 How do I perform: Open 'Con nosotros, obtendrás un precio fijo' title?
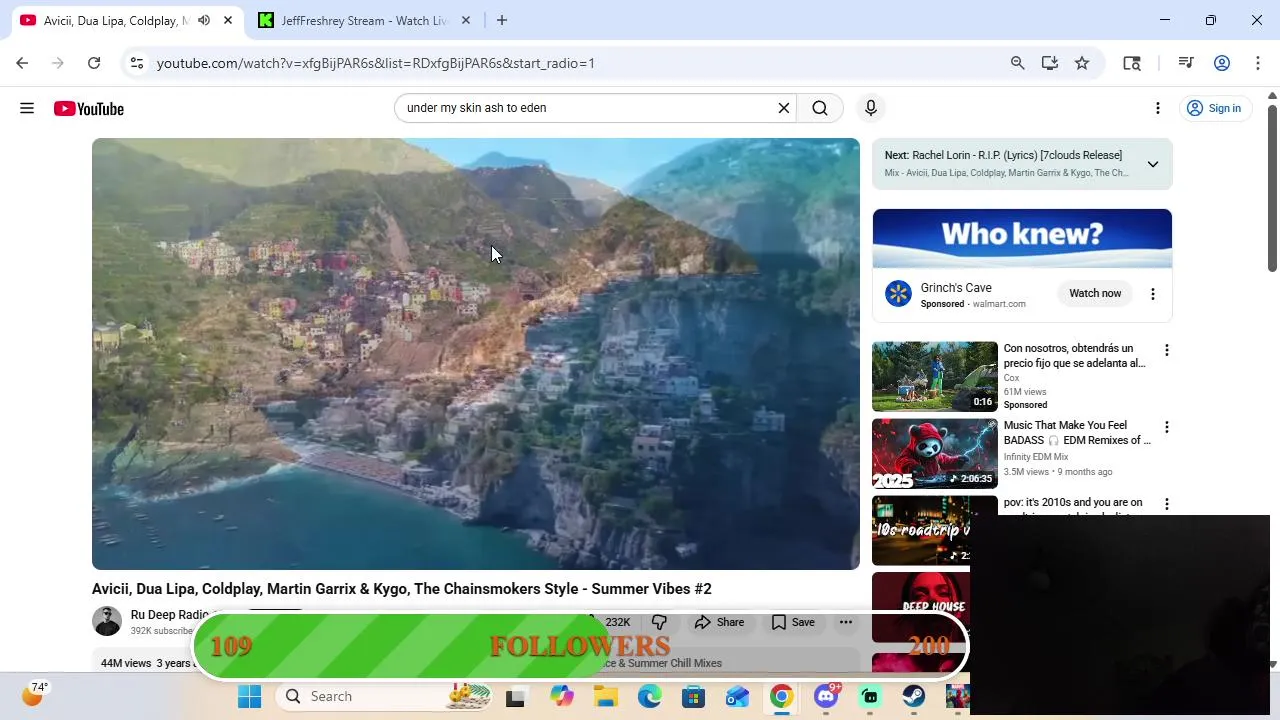[1075, 356]
